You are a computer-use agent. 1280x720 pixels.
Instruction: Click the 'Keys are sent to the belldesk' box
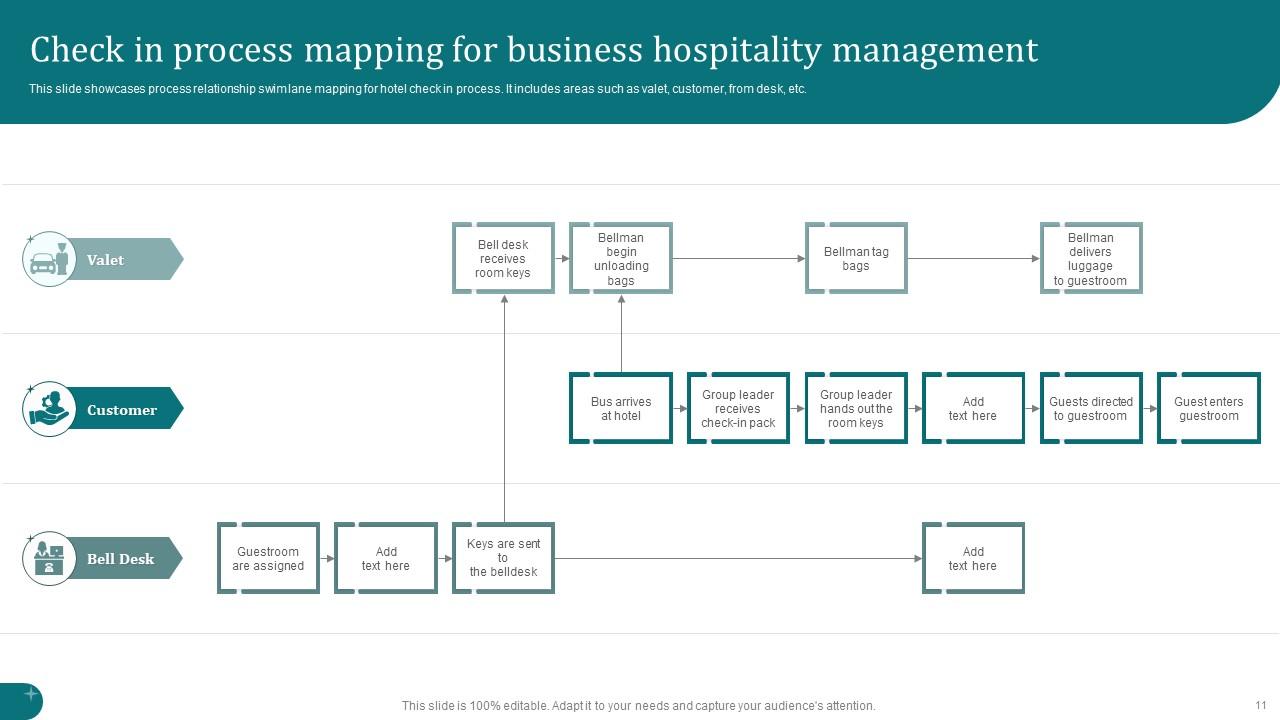coord(503,558)
